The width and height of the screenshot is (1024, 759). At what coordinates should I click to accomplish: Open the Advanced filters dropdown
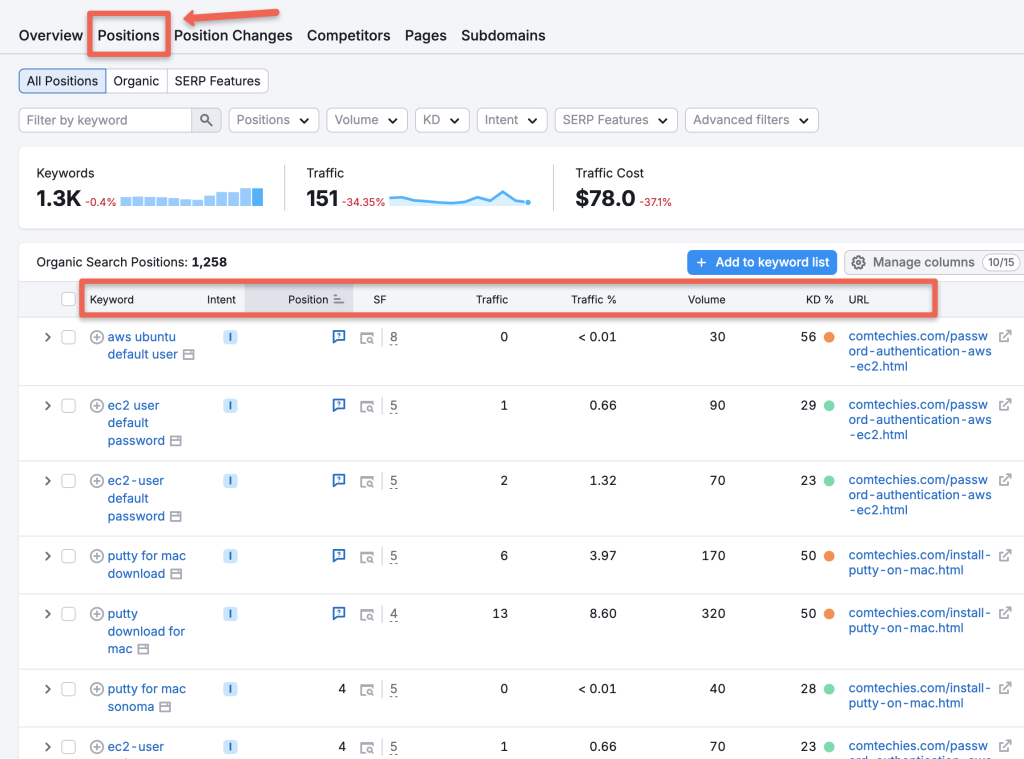(751, 119)
